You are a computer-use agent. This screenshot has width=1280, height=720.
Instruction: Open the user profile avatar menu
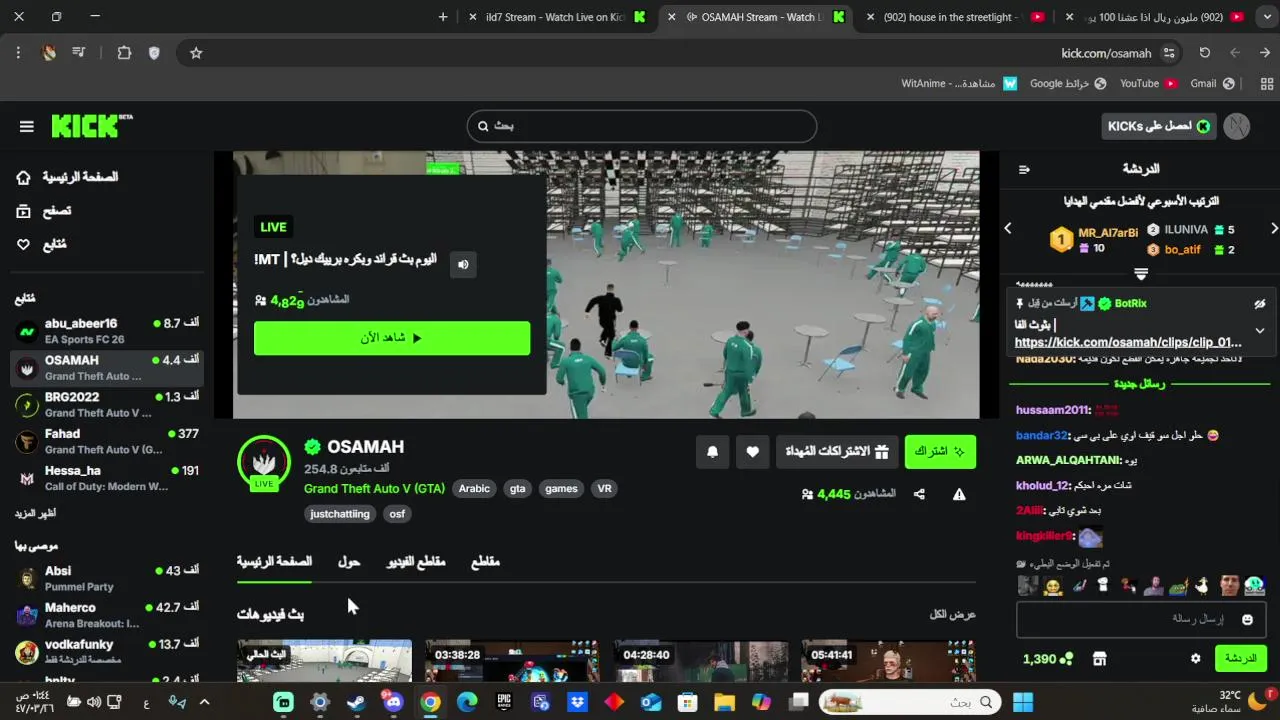click(1237, 126)
